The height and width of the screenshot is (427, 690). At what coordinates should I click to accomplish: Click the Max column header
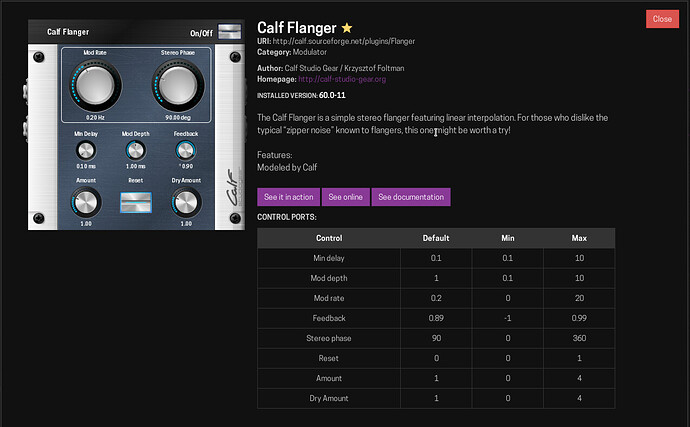tap(579, 238)
